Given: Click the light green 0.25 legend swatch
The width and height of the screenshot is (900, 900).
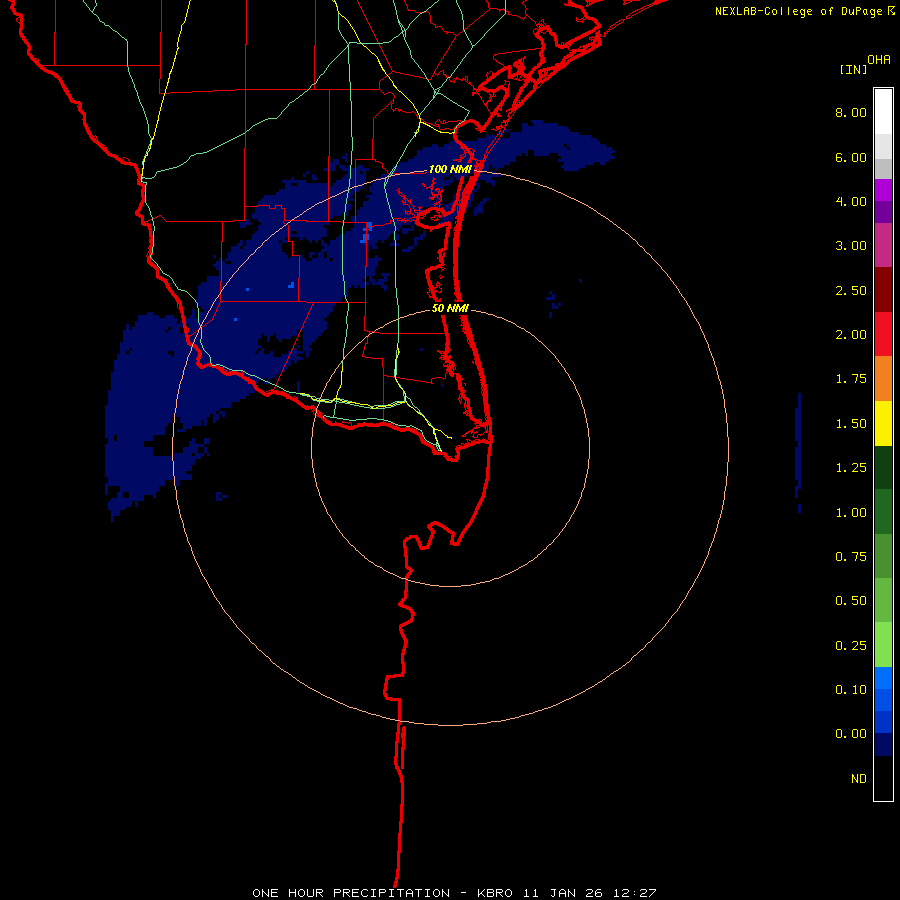Looking at the screenshot, I should pos(883,645).
